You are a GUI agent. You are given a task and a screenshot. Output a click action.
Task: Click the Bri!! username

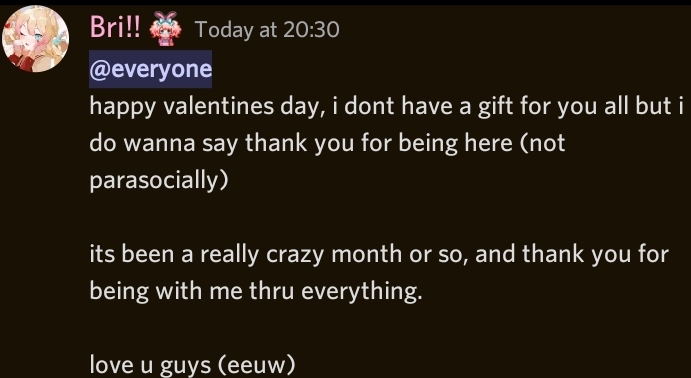pyautogui.click(x=115, y=27)
